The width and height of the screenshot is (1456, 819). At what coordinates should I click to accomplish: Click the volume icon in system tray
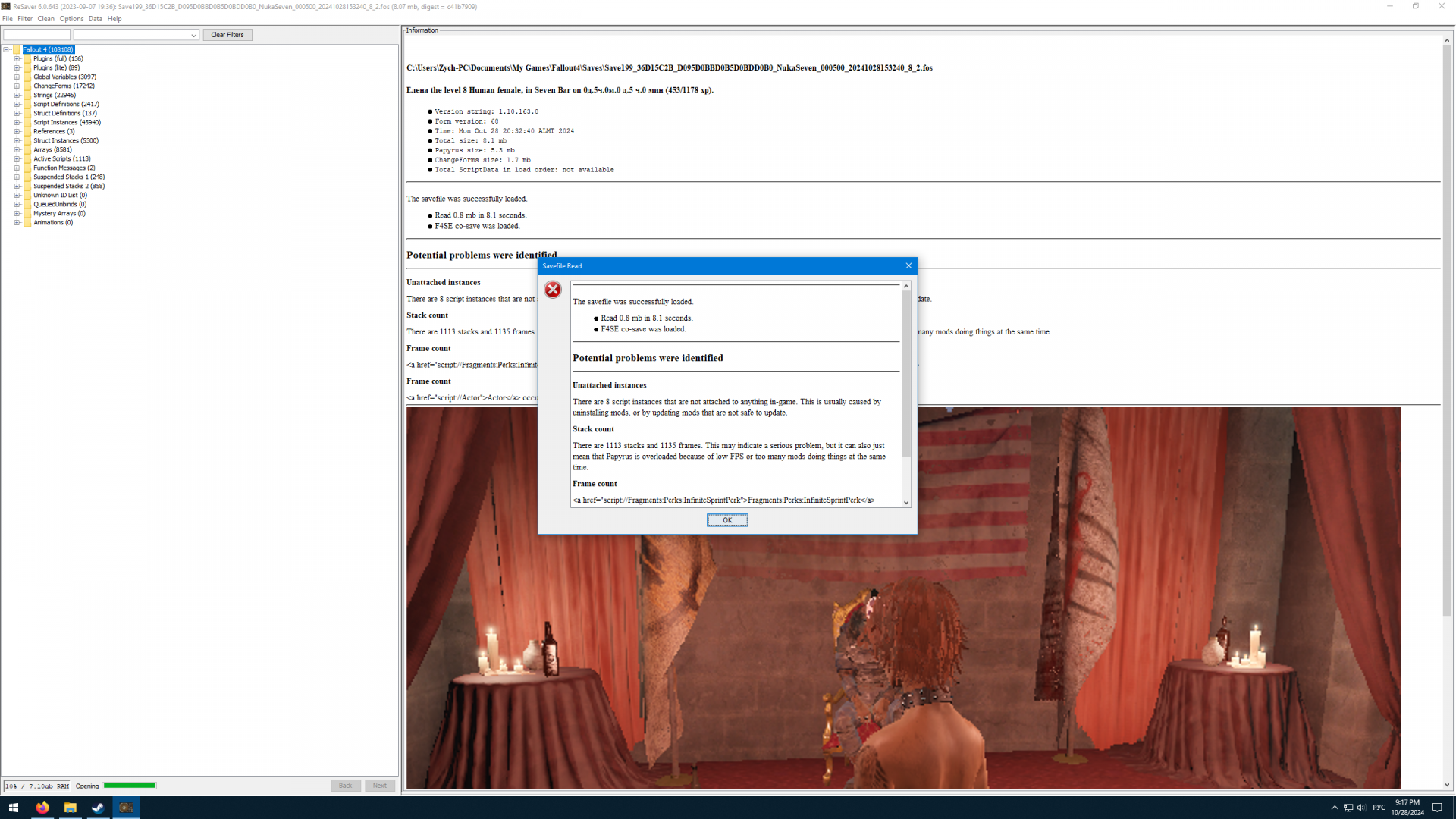pyautogui.click(x=1361, y=808)
